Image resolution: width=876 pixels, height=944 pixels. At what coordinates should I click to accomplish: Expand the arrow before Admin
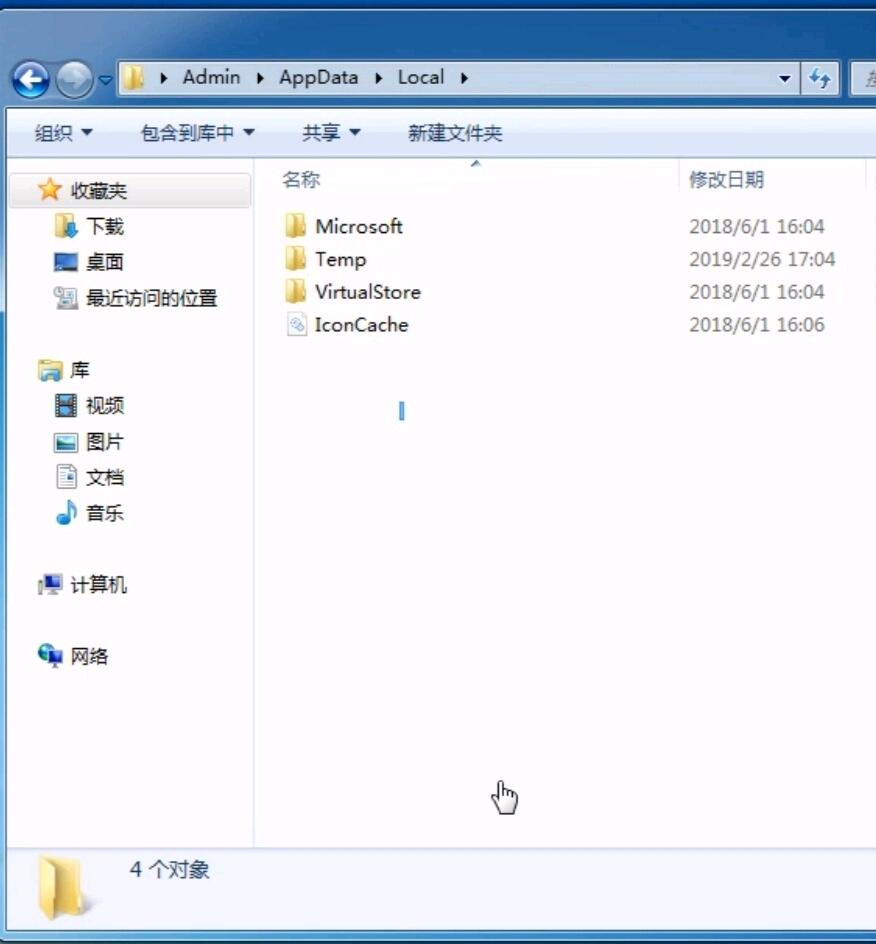pos(163,78)
